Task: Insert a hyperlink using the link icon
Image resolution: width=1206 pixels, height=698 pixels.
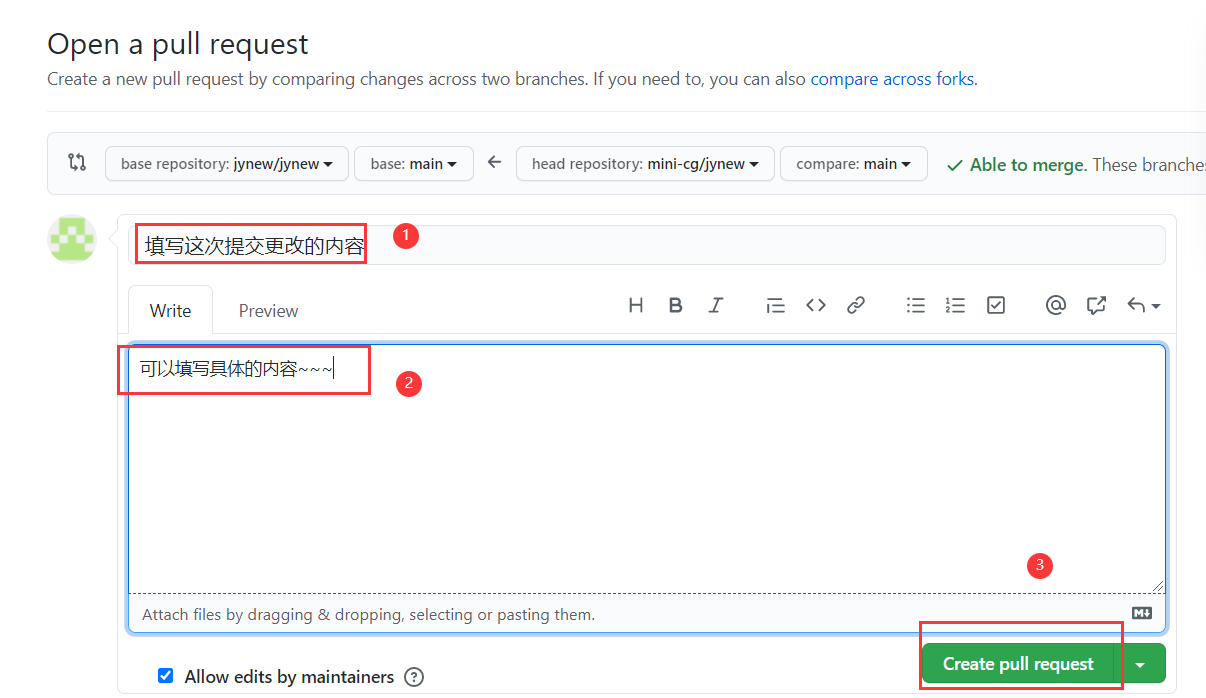Action: click(x=856, y=305)
